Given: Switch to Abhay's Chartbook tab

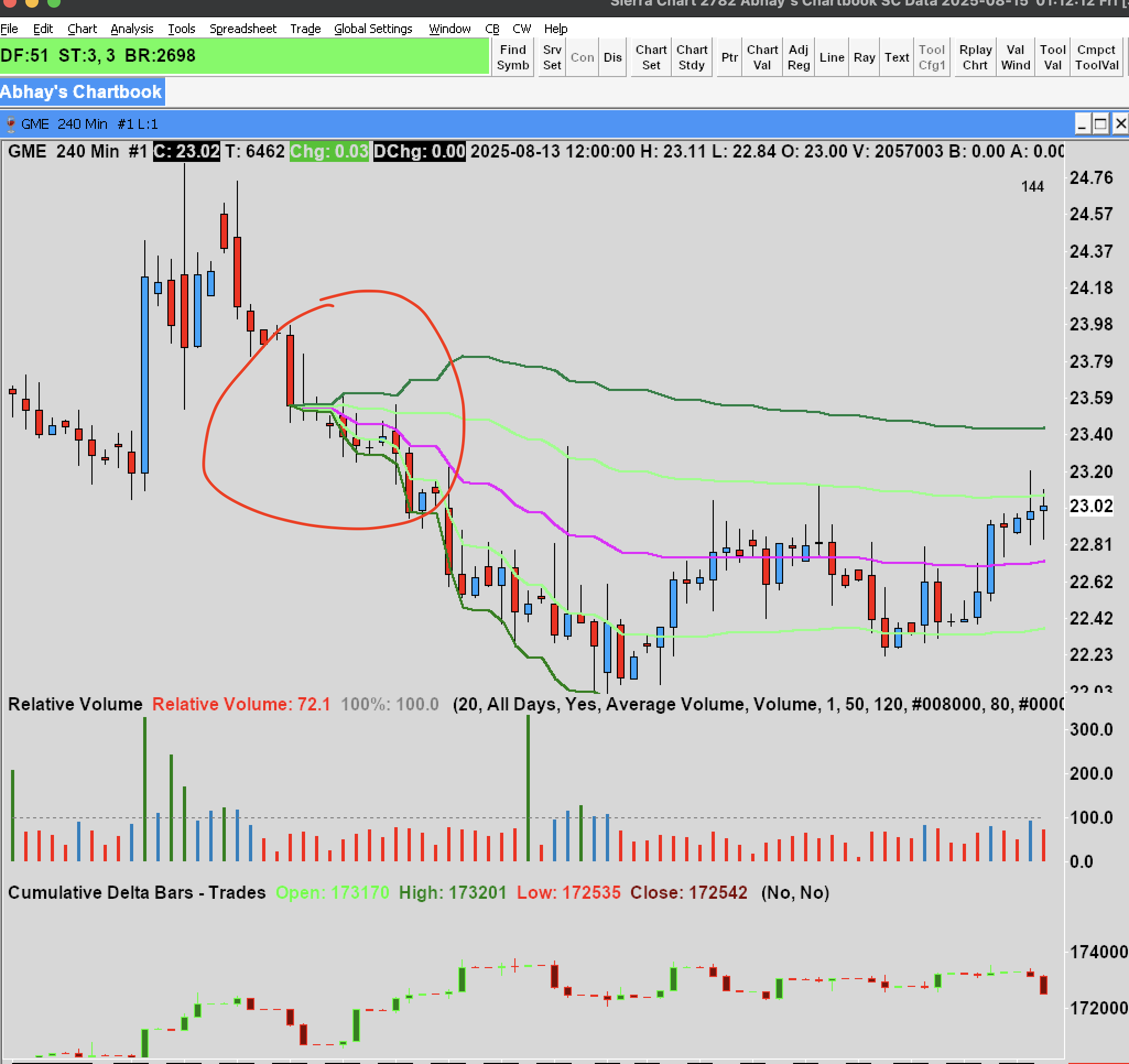Looking at the screenshot, I should [81, 92].
